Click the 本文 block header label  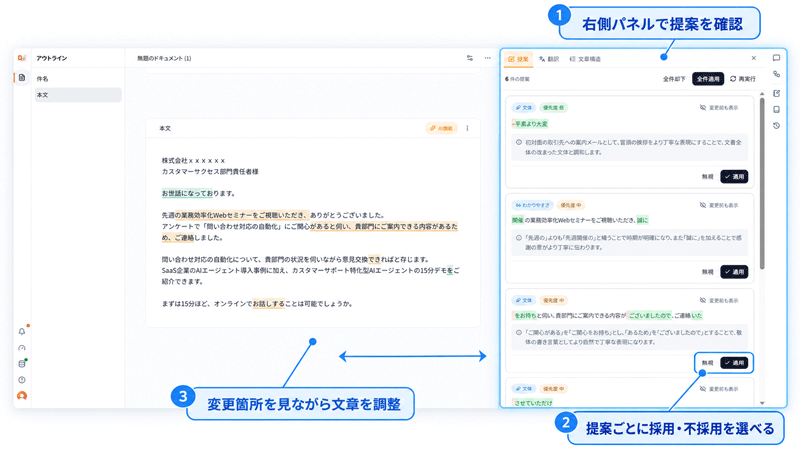click(165, 129)
